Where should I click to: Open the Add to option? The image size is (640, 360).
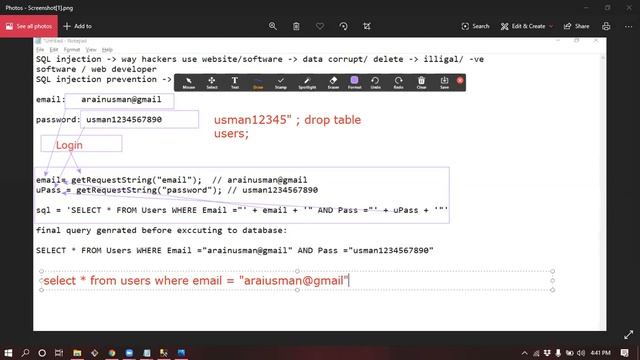pos(78,26)
